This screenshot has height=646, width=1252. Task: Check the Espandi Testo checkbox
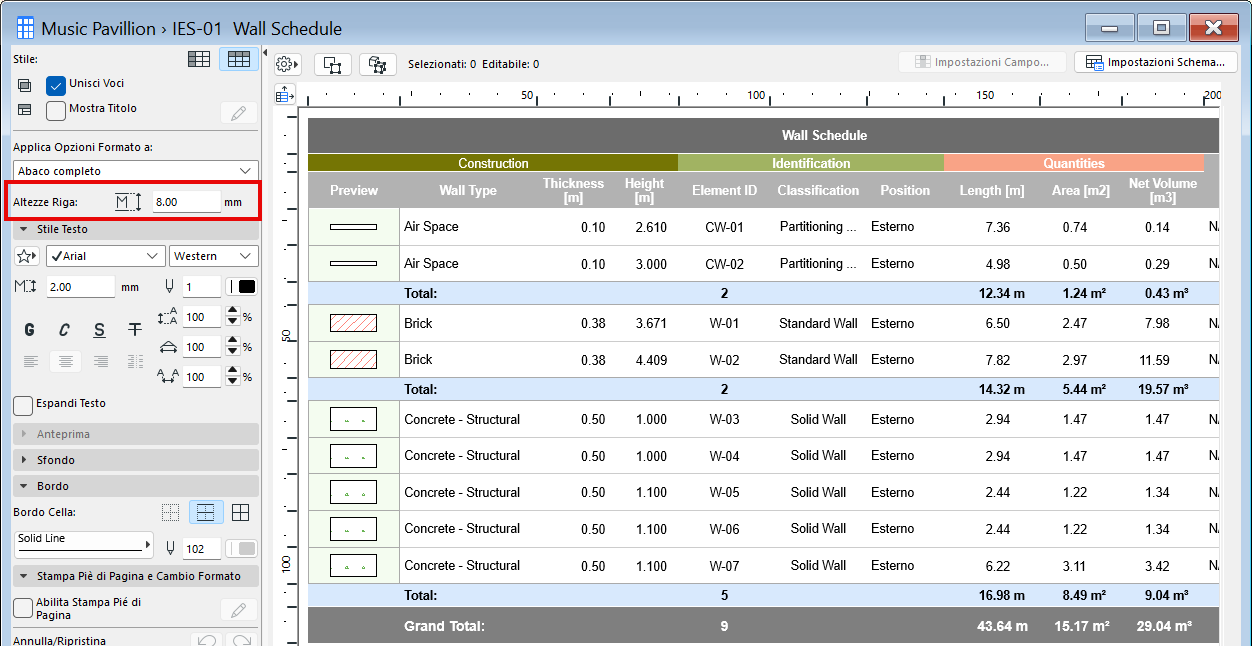(23, 405)
